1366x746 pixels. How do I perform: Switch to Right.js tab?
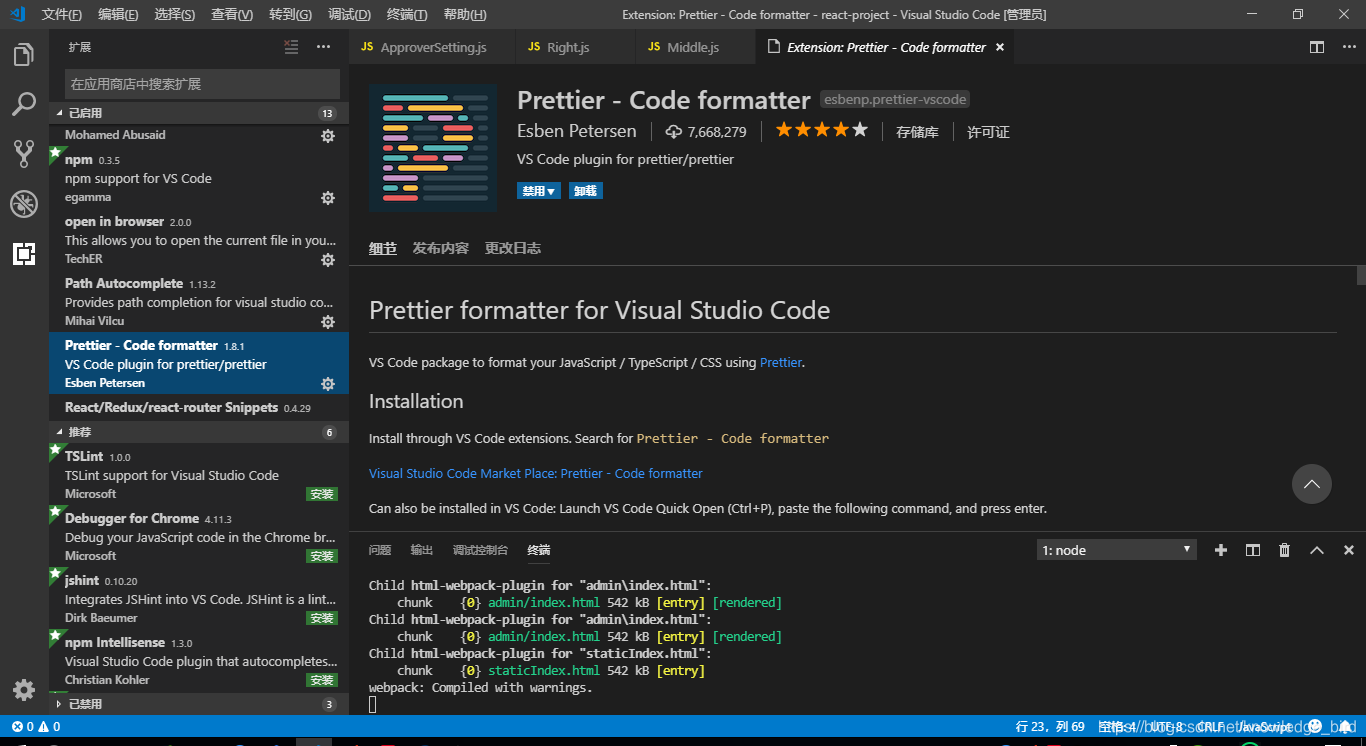(575, 47)
